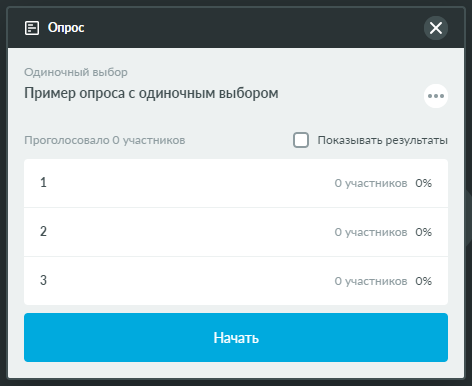Click the Опрос header title
Image resolution: width=472 pixels, height=386 pixels.
point(66,28)
